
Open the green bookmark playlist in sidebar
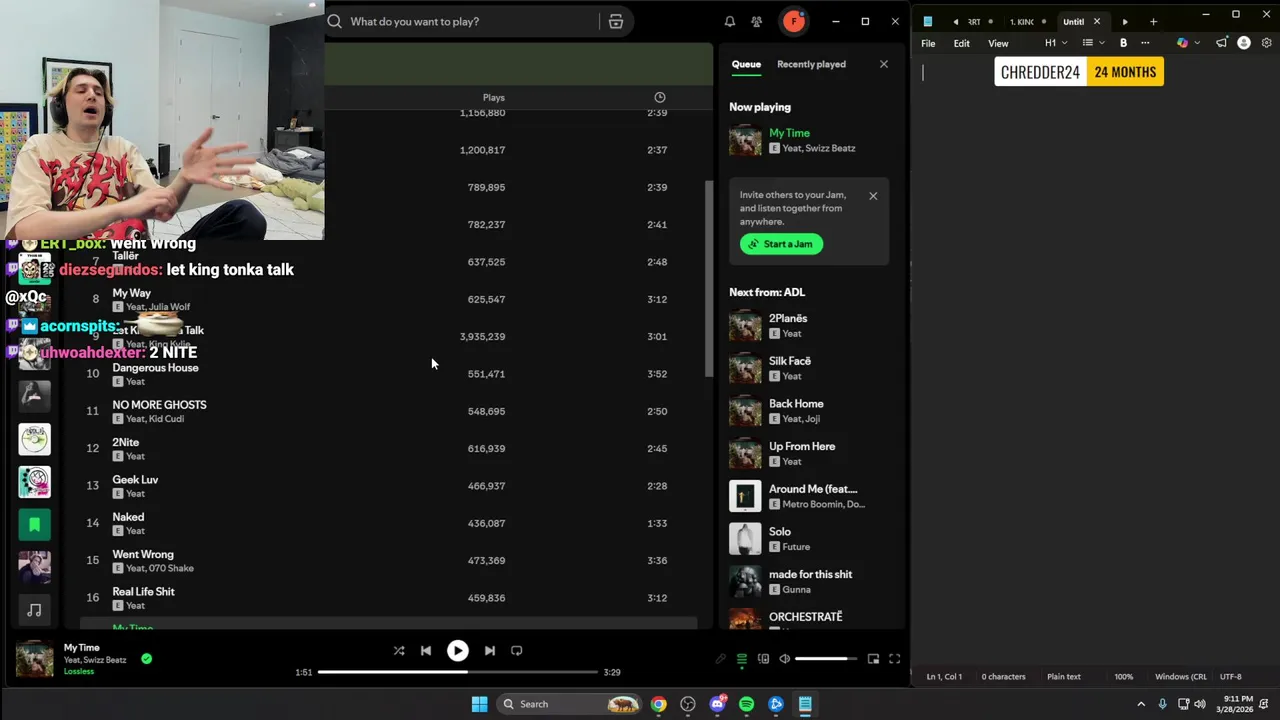coord(34,524)
